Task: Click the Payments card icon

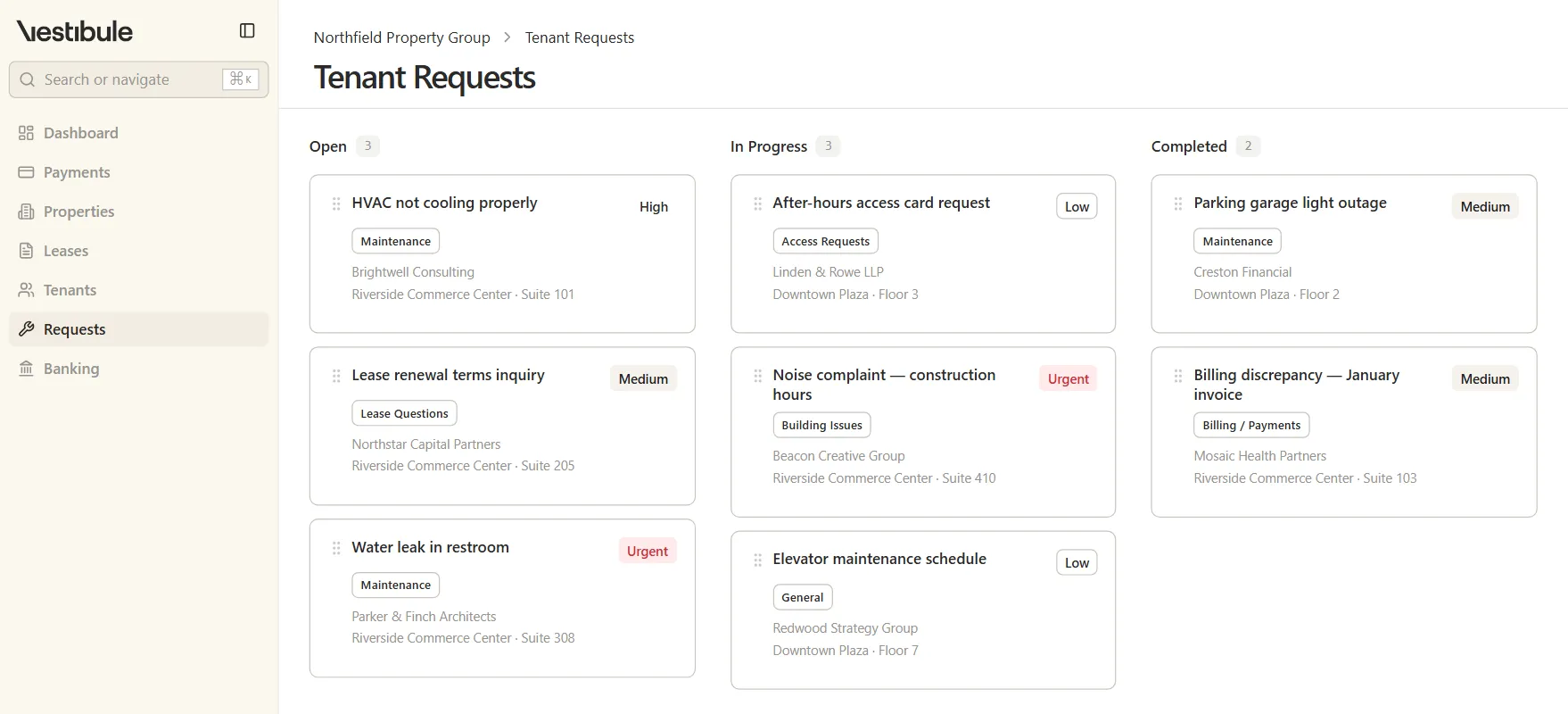Action: [26, 172]
